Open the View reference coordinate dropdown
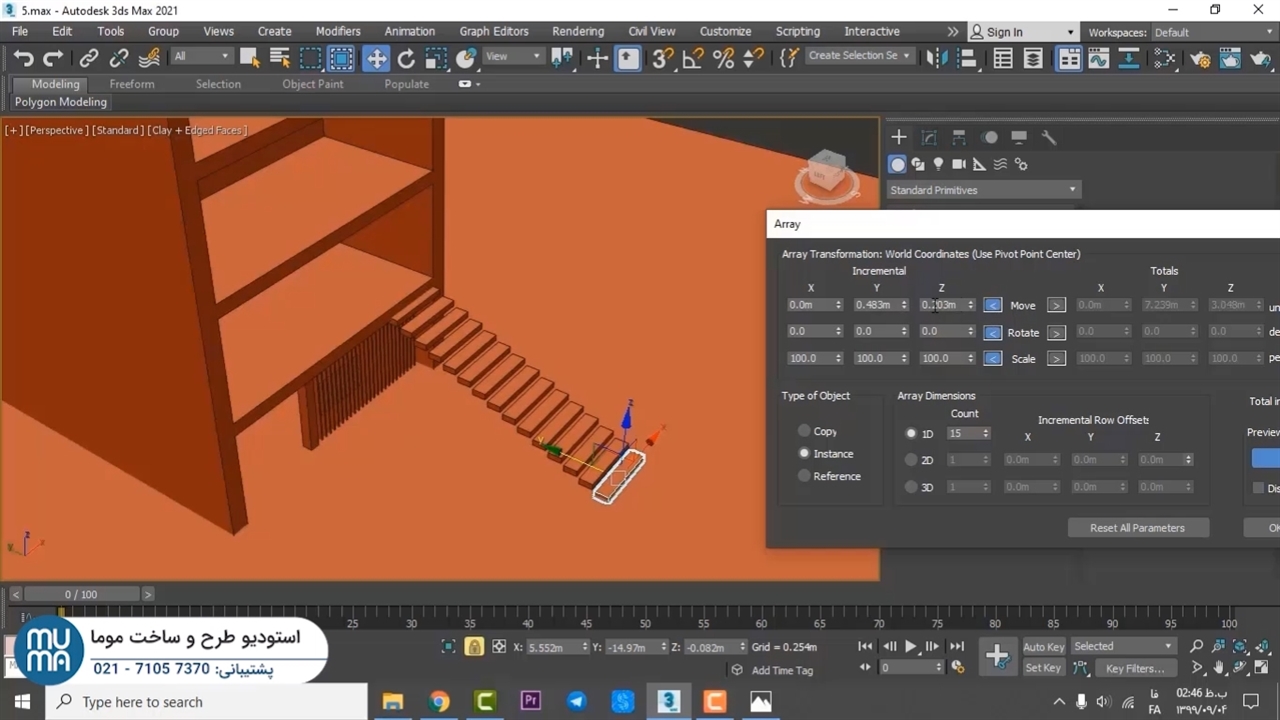 coord(513,57)
